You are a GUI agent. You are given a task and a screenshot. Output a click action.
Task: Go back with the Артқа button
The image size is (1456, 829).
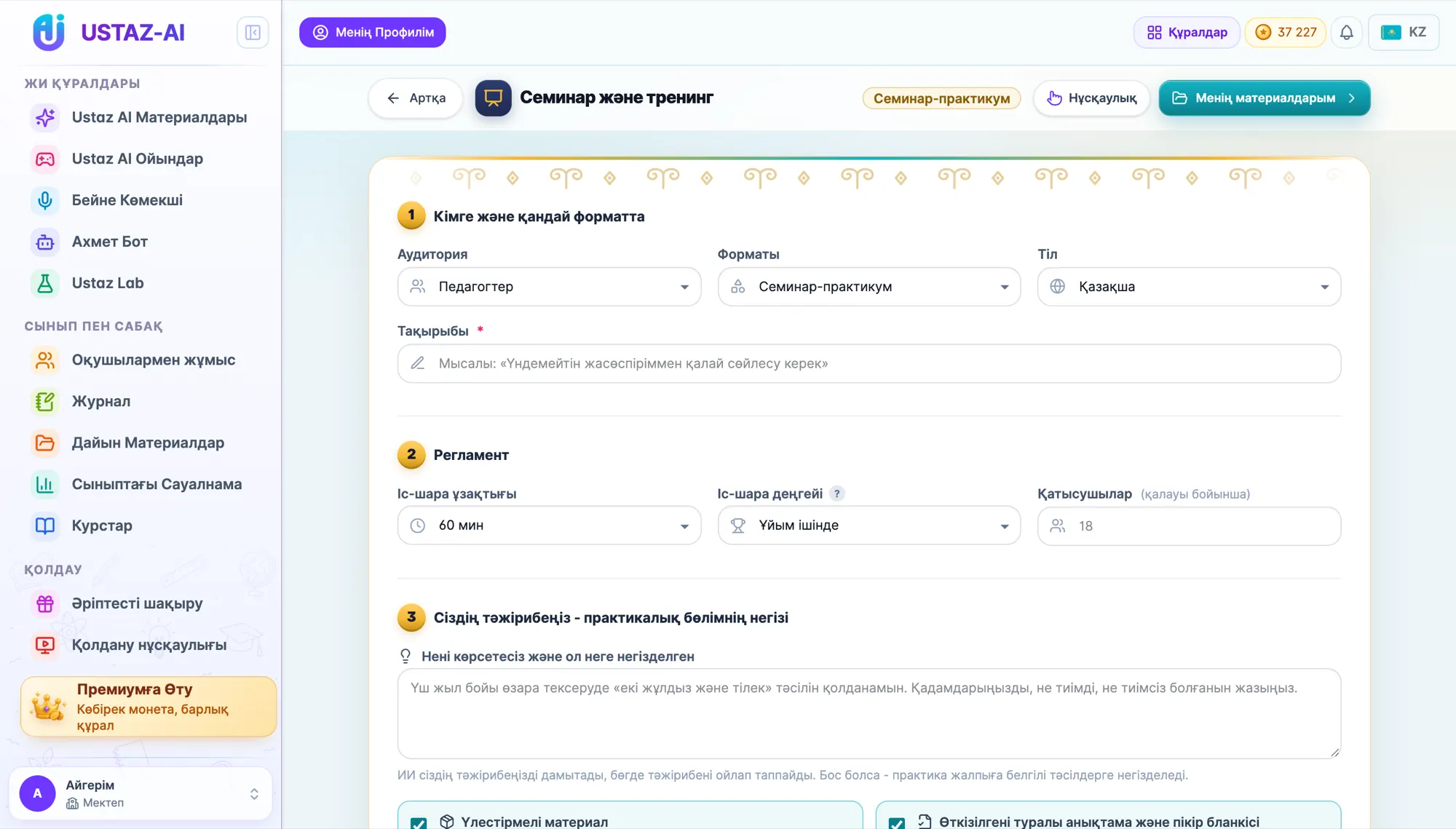pyautogui.click(x=416, y=98)
